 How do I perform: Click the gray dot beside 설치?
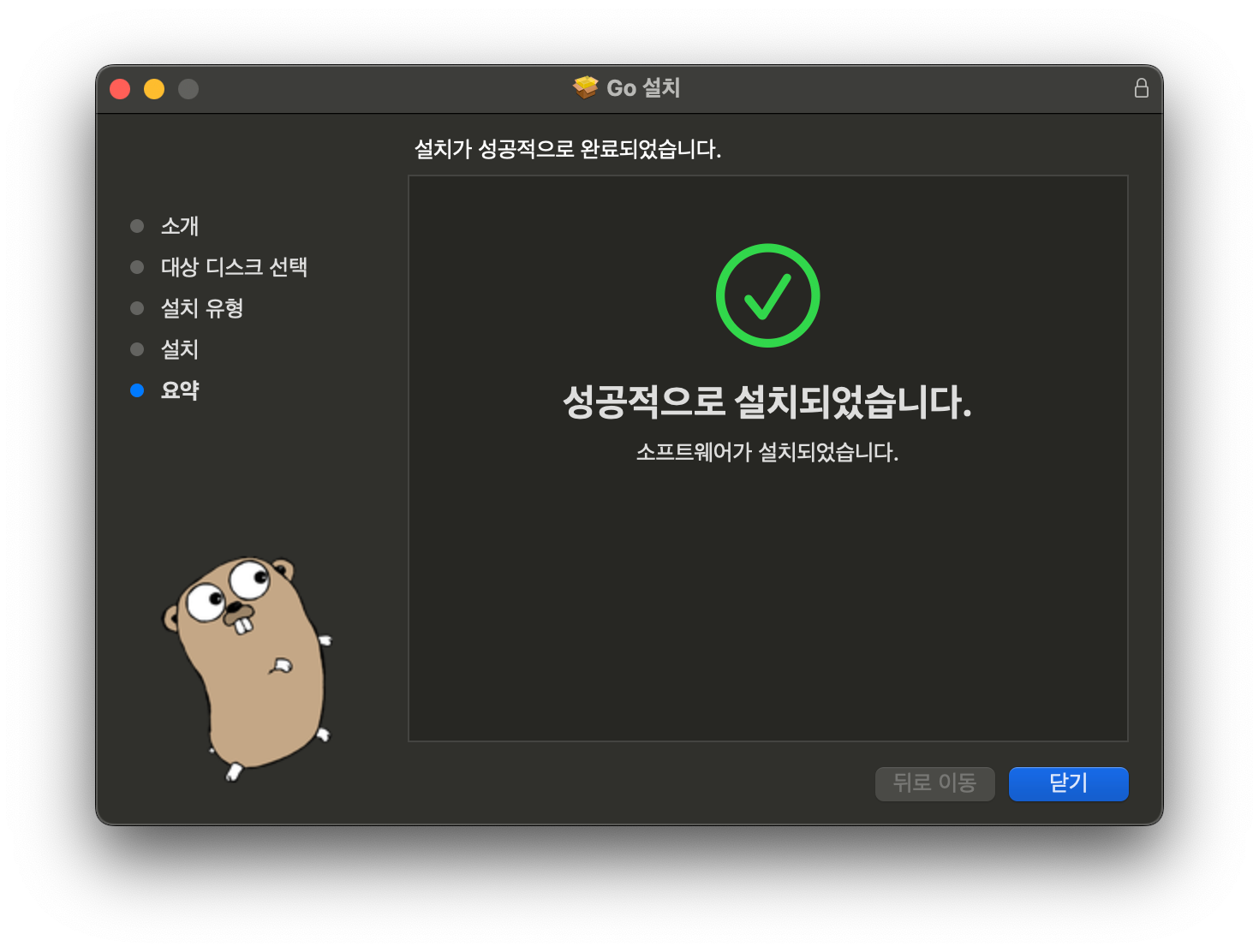click(137, 349)
